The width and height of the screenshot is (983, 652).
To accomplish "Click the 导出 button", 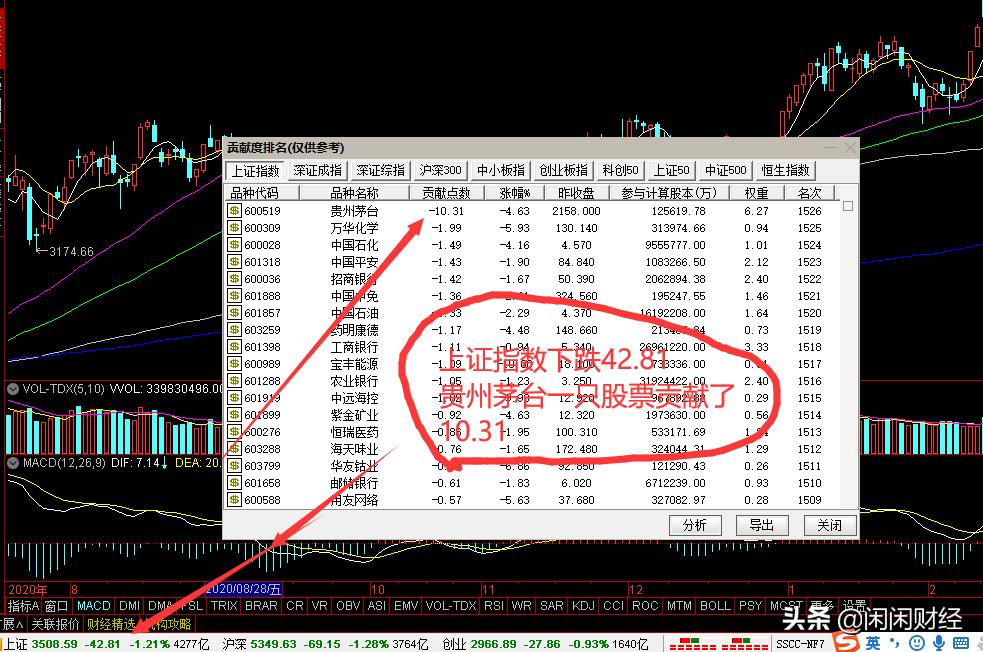I will tap(762, 525).
